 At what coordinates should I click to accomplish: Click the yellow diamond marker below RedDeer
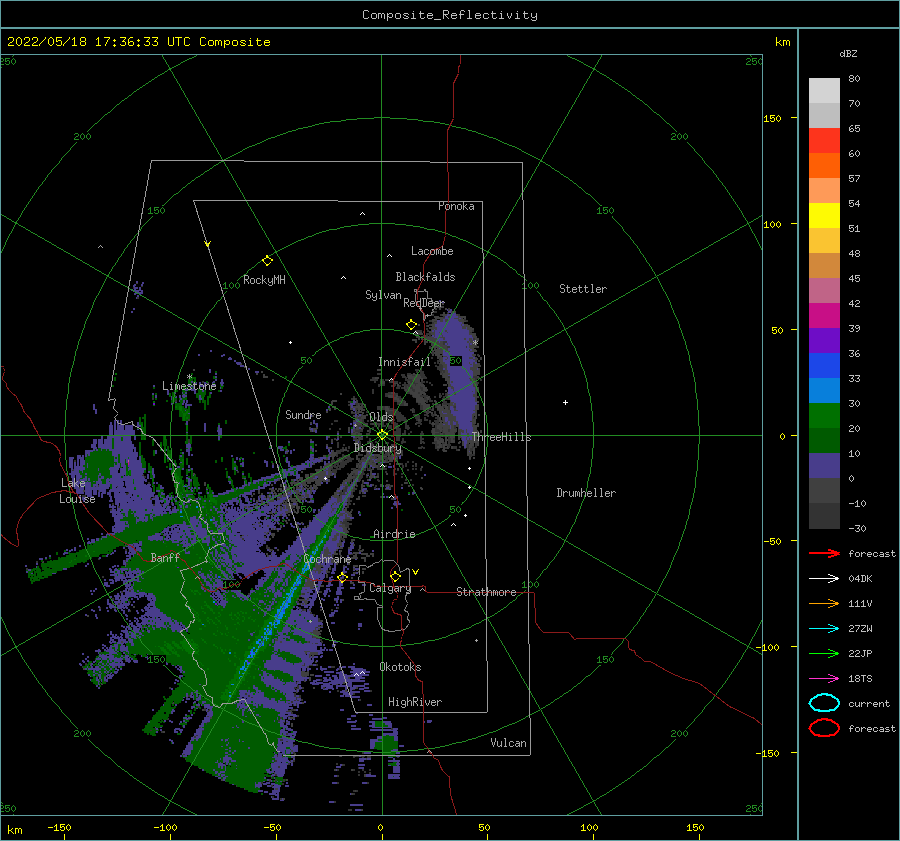411,325
